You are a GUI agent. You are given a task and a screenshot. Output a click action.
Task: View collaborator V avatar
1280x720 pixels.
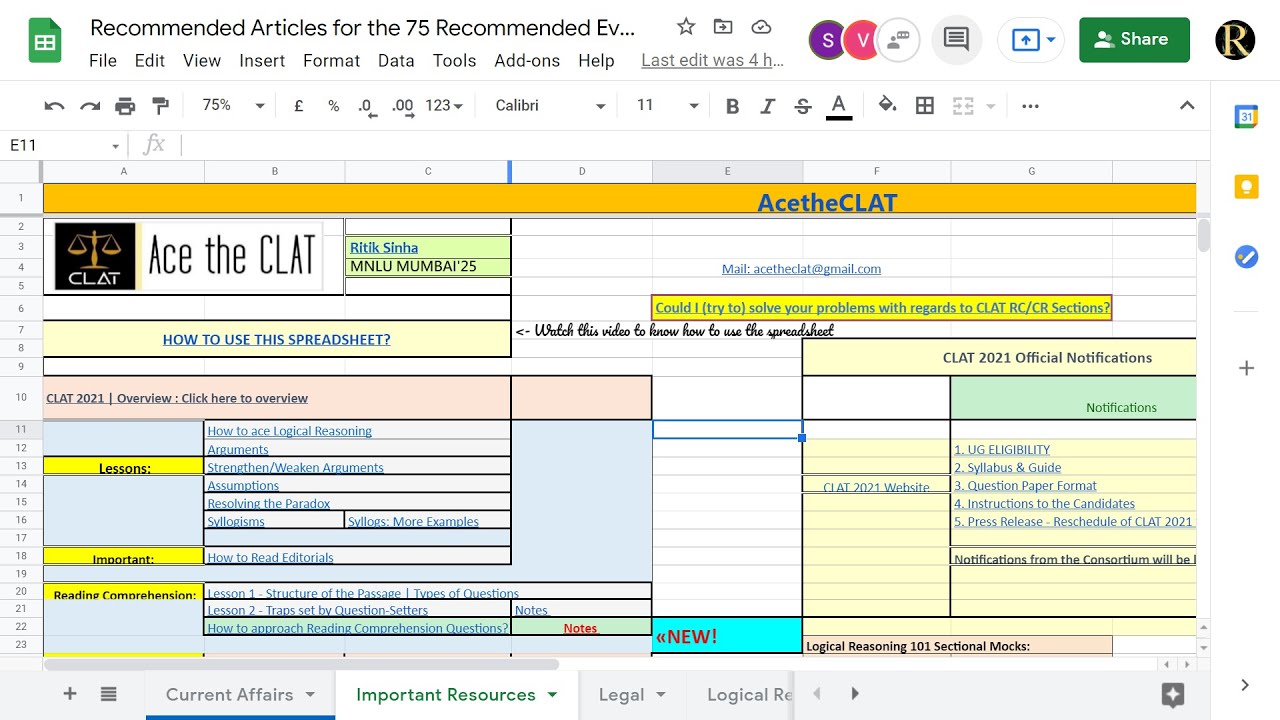point(861,40)
